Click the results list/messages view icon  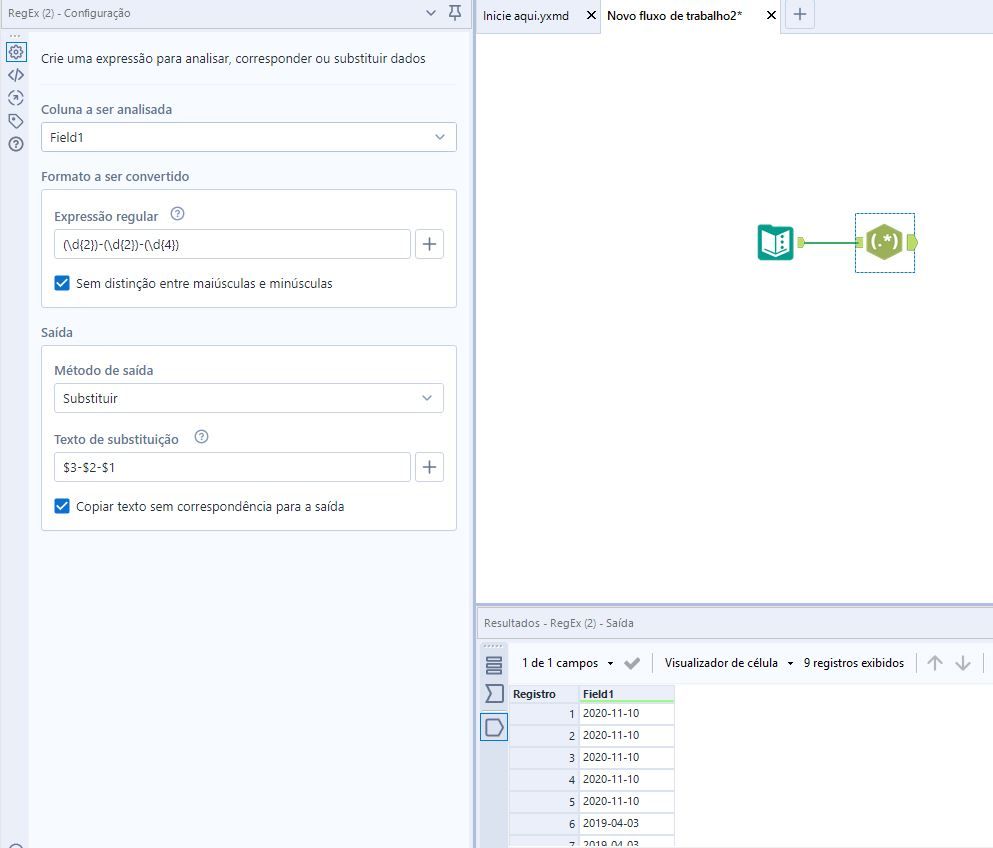(494, 665)
